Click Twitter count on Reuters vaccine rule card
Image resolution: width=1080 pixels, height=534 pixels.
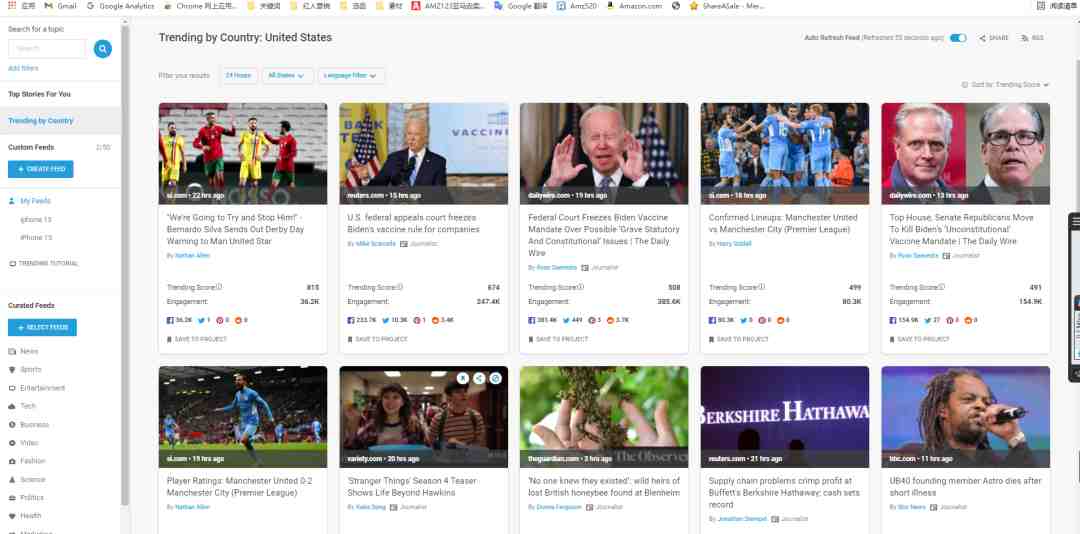point(395,320)
